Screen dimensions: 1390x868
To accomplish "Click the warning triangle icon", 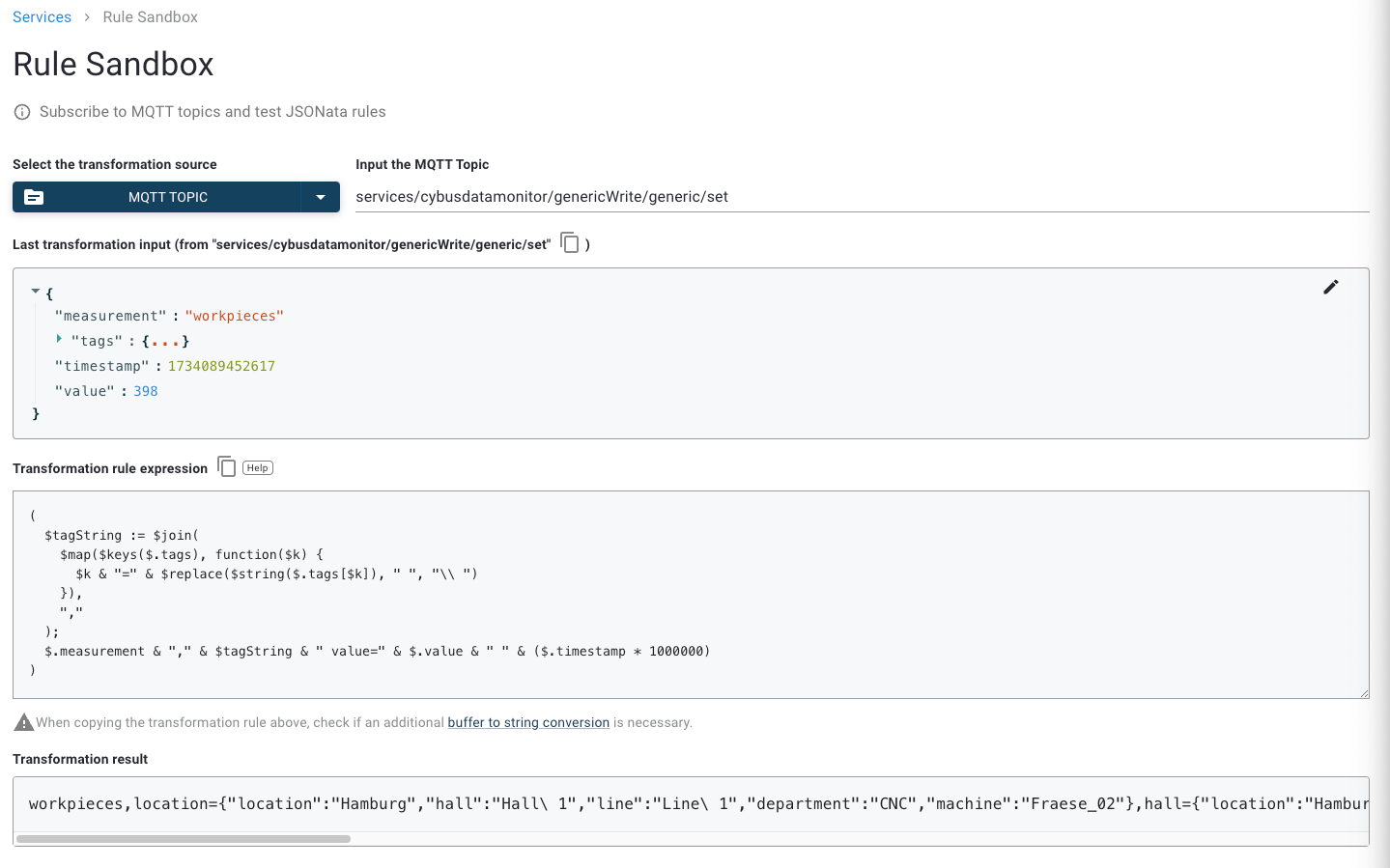I will click(23, 722).
